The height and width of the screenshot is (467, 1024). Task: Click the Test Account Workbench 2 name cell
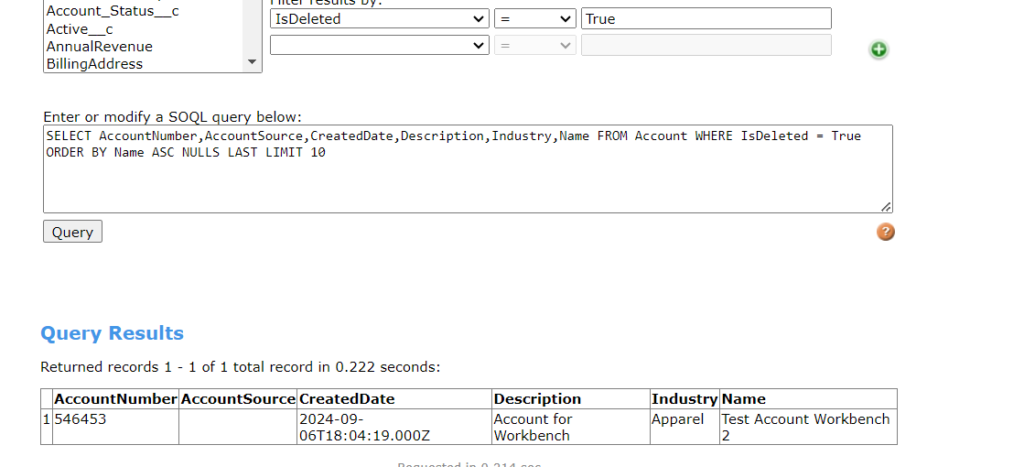pos(808,427)
